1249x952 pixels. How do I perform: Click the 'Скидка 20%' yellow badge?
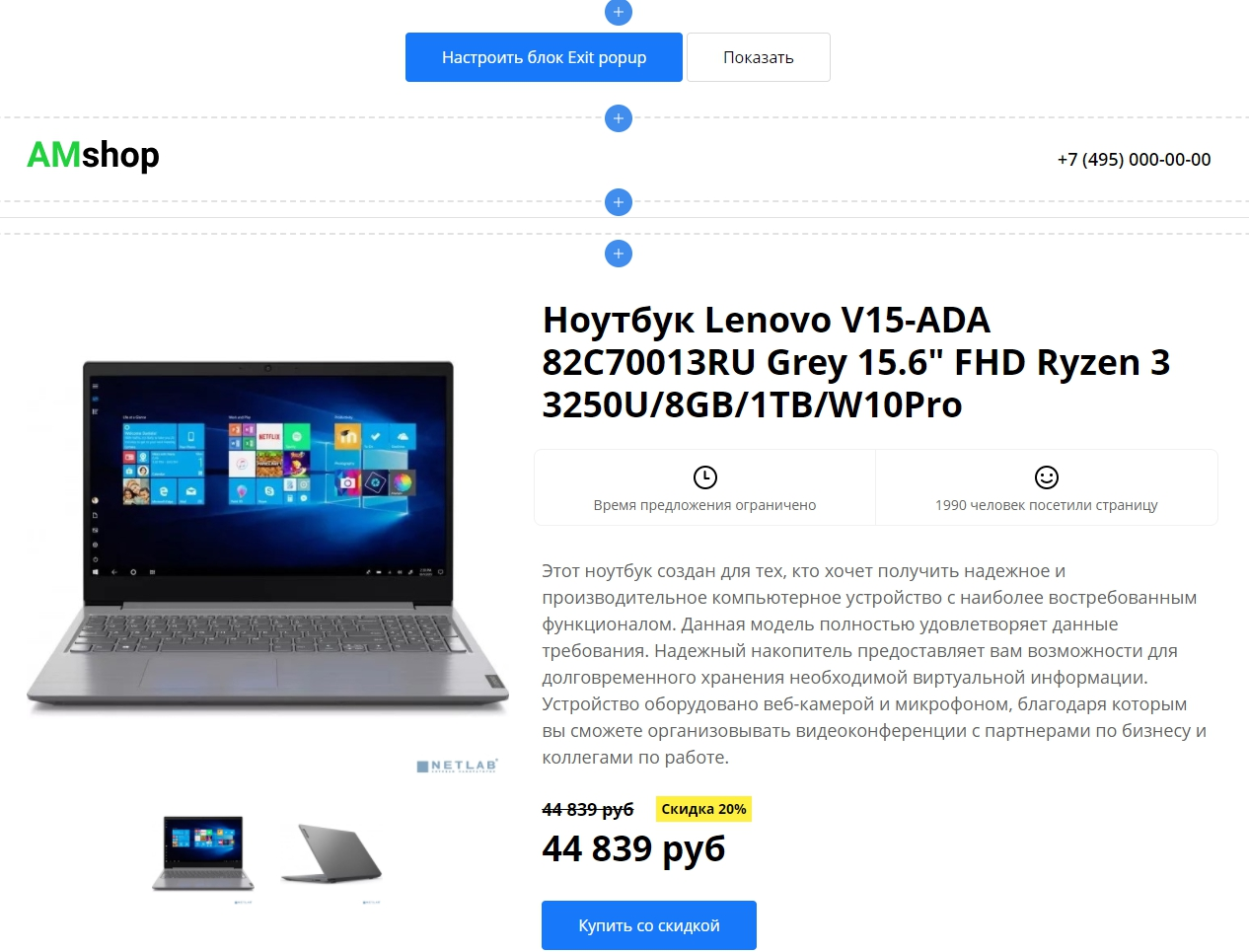coord(704,809)
